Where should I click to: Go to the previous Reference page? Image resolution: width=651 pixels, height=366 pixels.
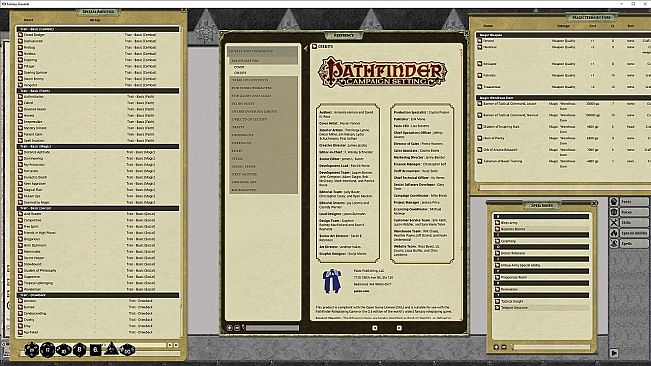[374, 328]
